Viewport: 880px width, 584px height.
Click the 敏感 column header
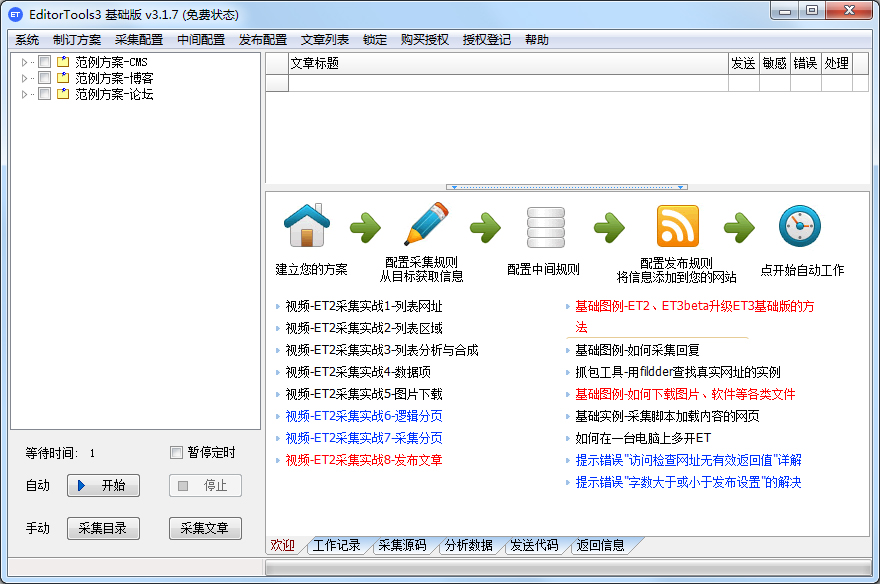(x=774, y=63)
